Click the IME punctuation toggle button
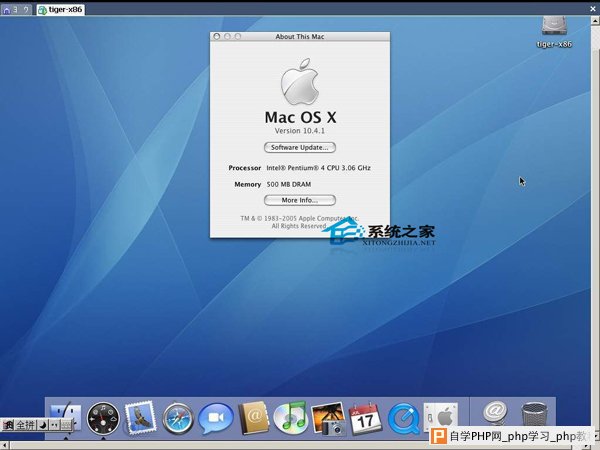Screen dimensions: 600x450 click(x=54, y=425)
